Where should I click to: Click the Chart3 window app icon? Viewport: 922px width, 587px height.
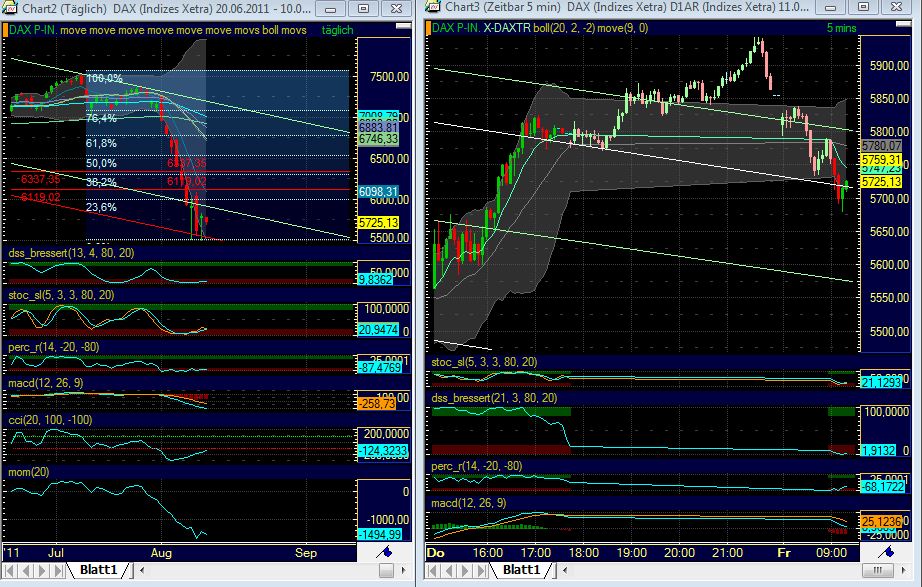click(x=432, y=7)
